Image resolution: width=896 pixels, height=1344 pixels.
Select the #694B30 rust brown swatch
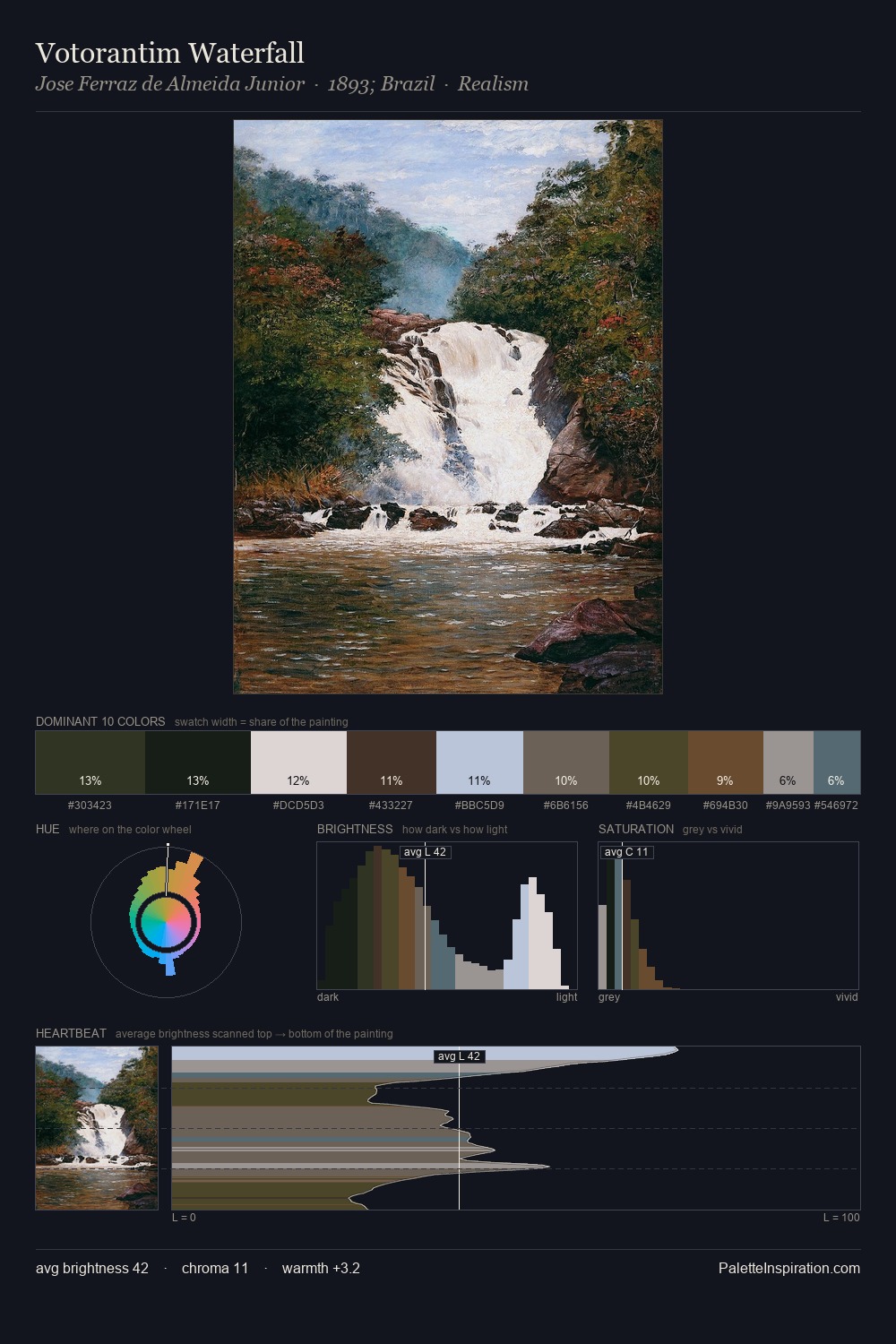point(726,762)
